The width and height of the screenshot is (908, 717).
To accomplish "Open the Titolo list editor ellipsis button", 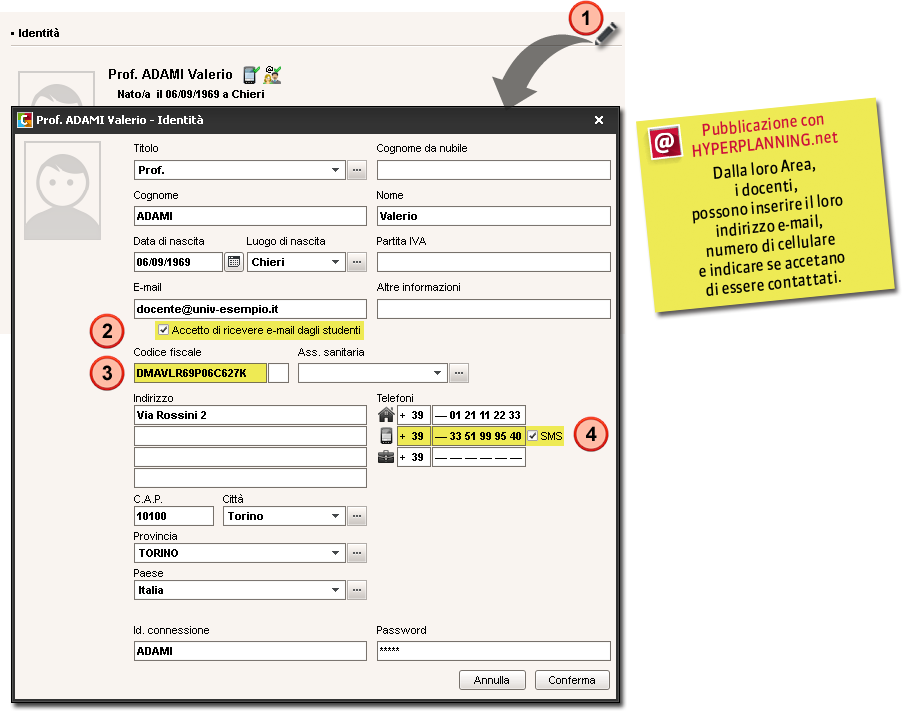I will click(x=357, y=170).
